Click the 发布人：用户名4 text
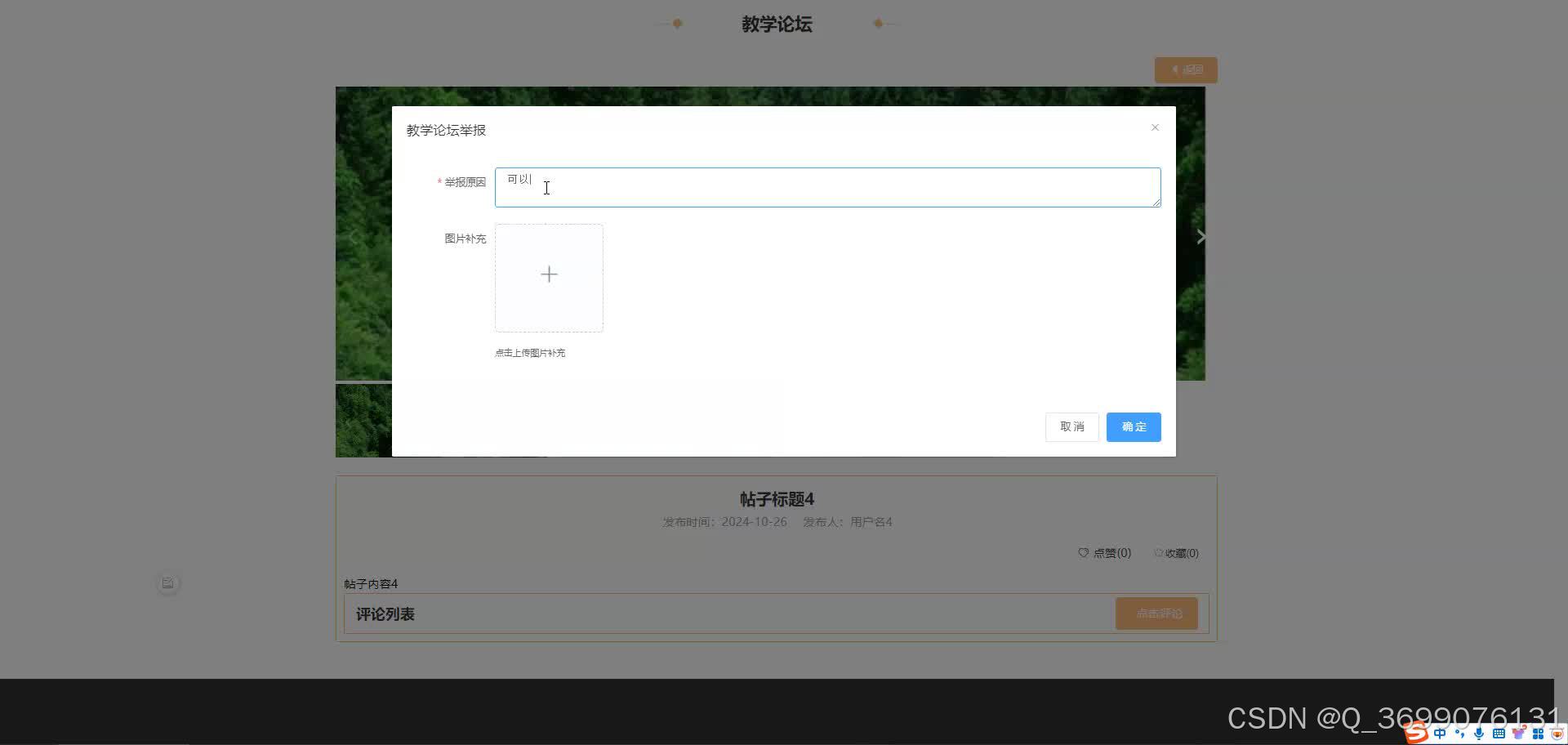Image resolution: width=1568 pixels, height=745 pixels. point(847,522)
